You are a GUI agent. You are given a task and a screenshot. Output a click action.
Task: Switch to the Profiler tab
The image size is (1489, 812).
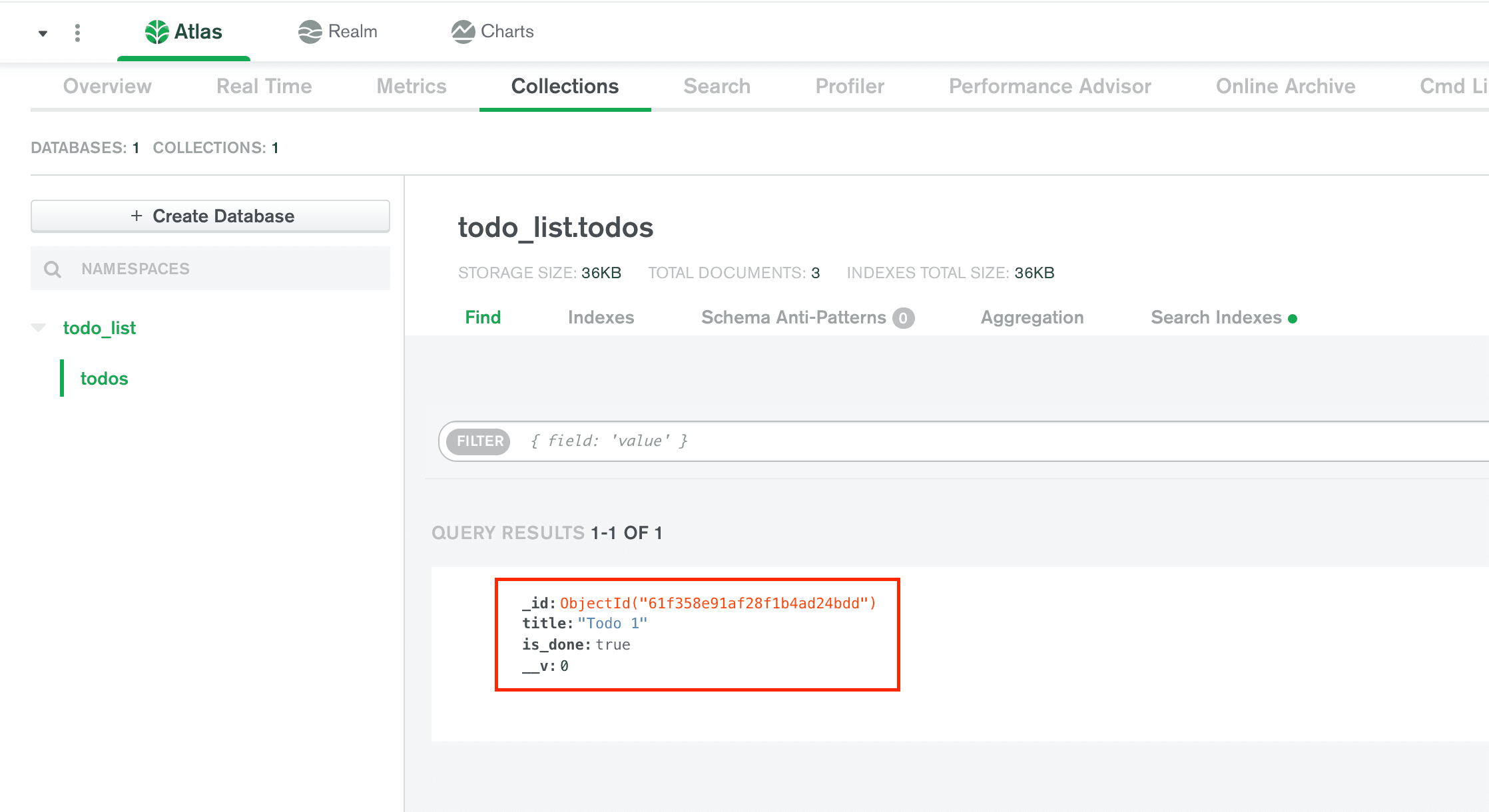(850, 86)
